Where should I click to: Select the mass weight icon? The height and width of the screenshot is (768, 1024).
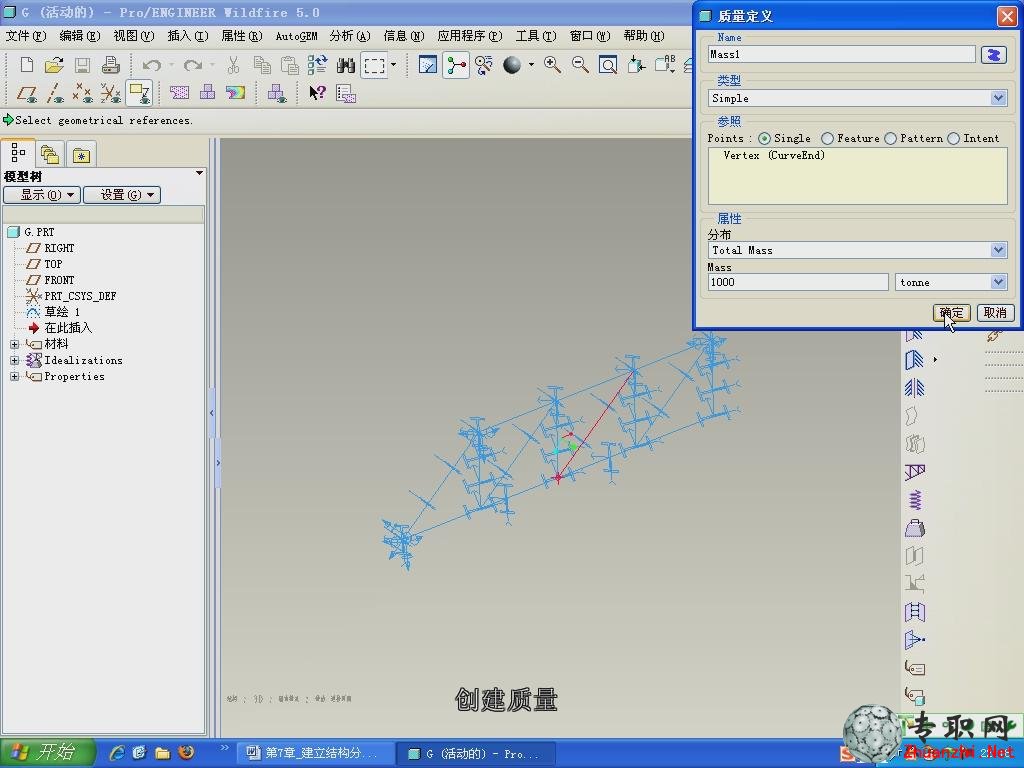coord(914,528)
